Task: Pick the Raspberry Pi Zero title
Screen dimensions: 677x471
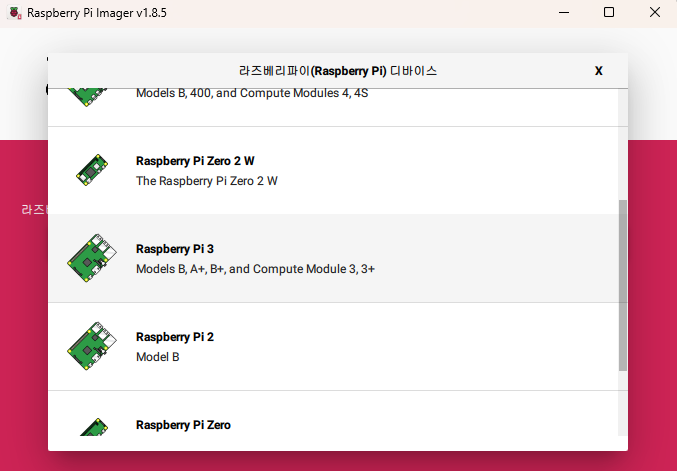Action: [183, 425]
